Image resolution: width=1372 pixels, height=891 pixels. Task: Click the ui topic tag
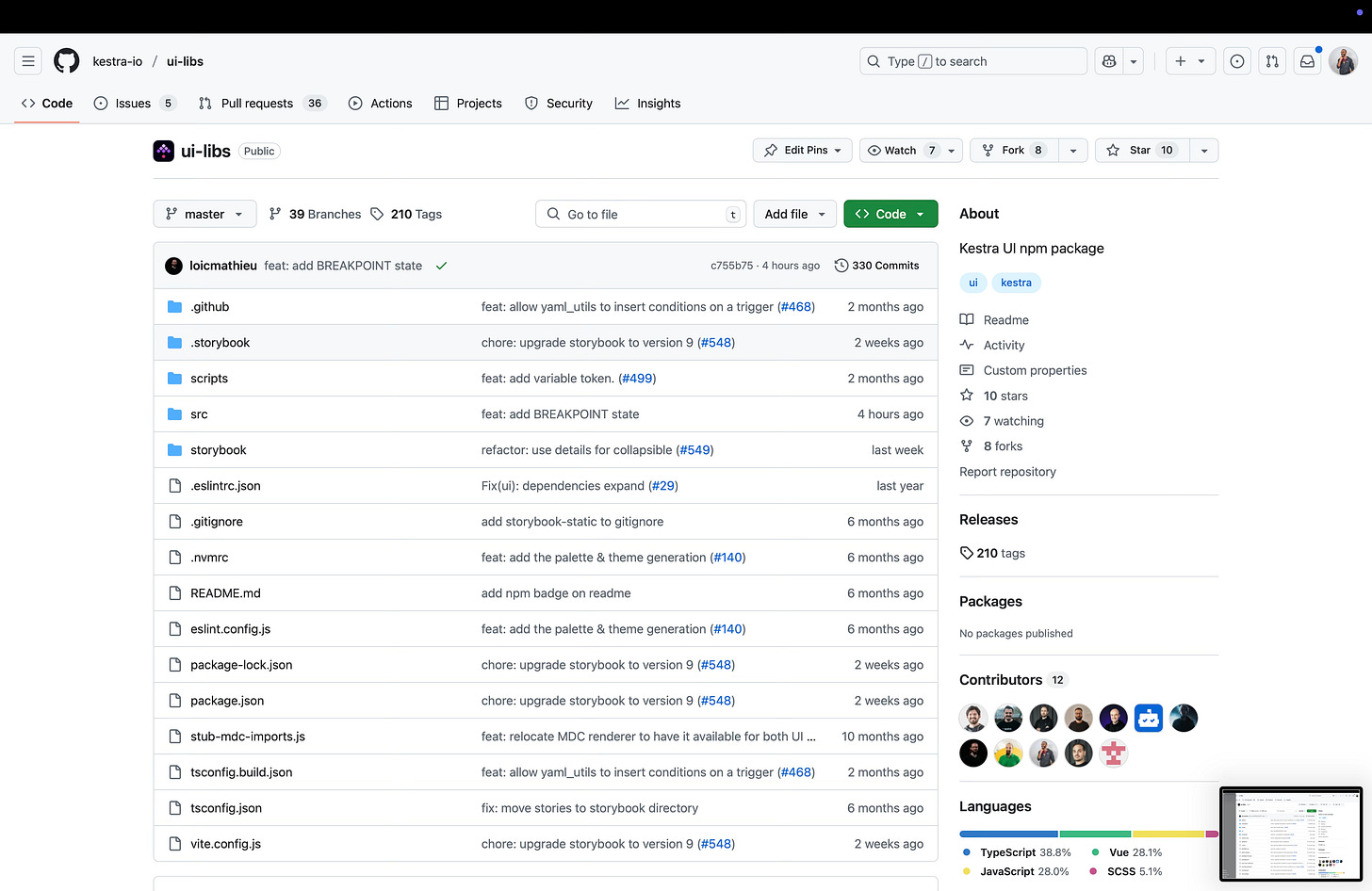[973, 283]
